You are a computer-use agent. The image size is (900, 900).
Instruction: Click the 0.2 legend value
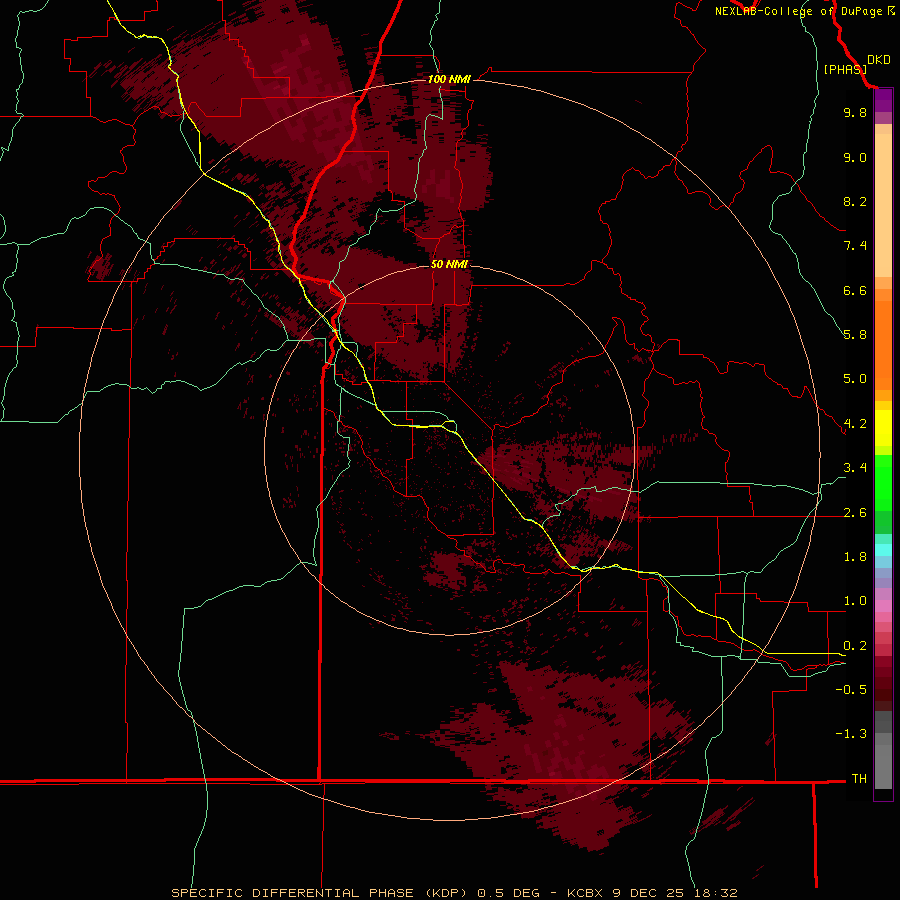click(x=855, y=646)
